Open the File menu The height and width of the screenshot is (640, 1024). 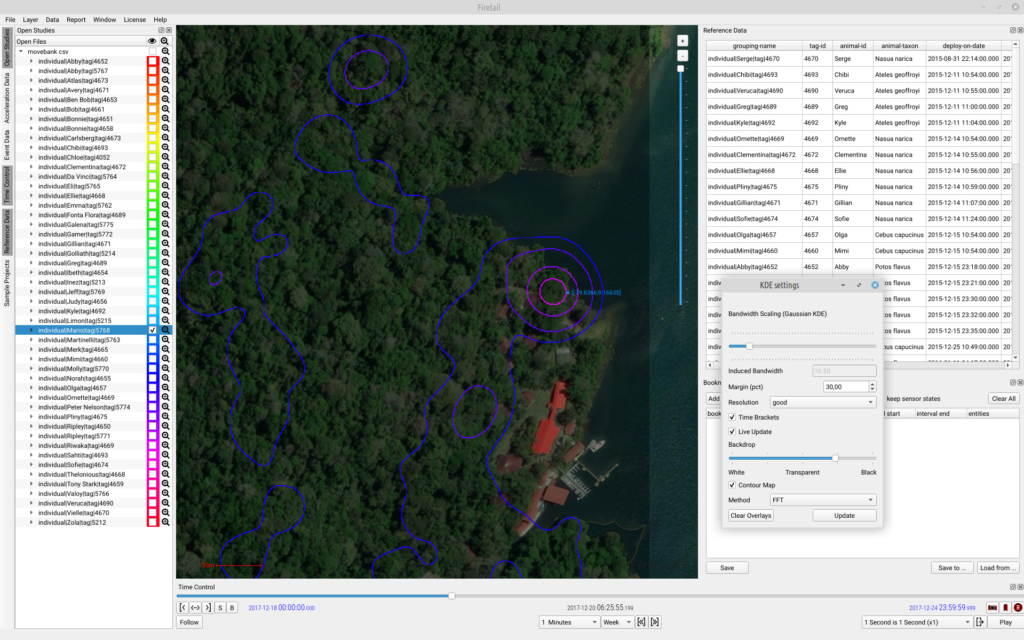click(x=10, y=20)
